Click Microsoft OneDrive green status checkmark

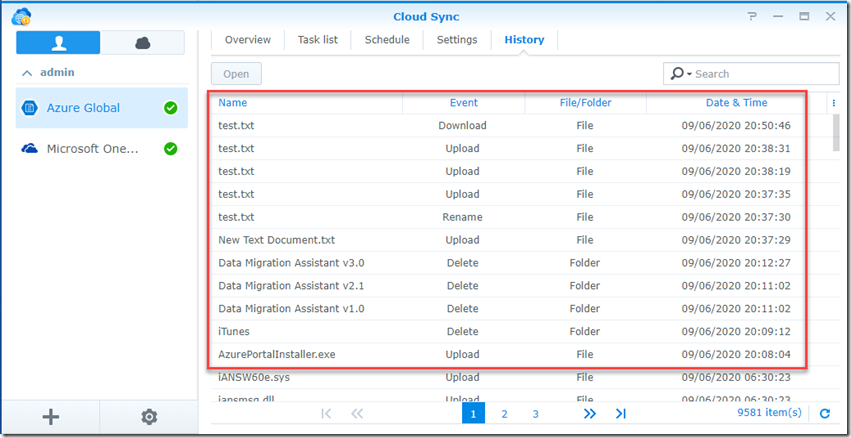pyautogui.click(x=170, y=149)
